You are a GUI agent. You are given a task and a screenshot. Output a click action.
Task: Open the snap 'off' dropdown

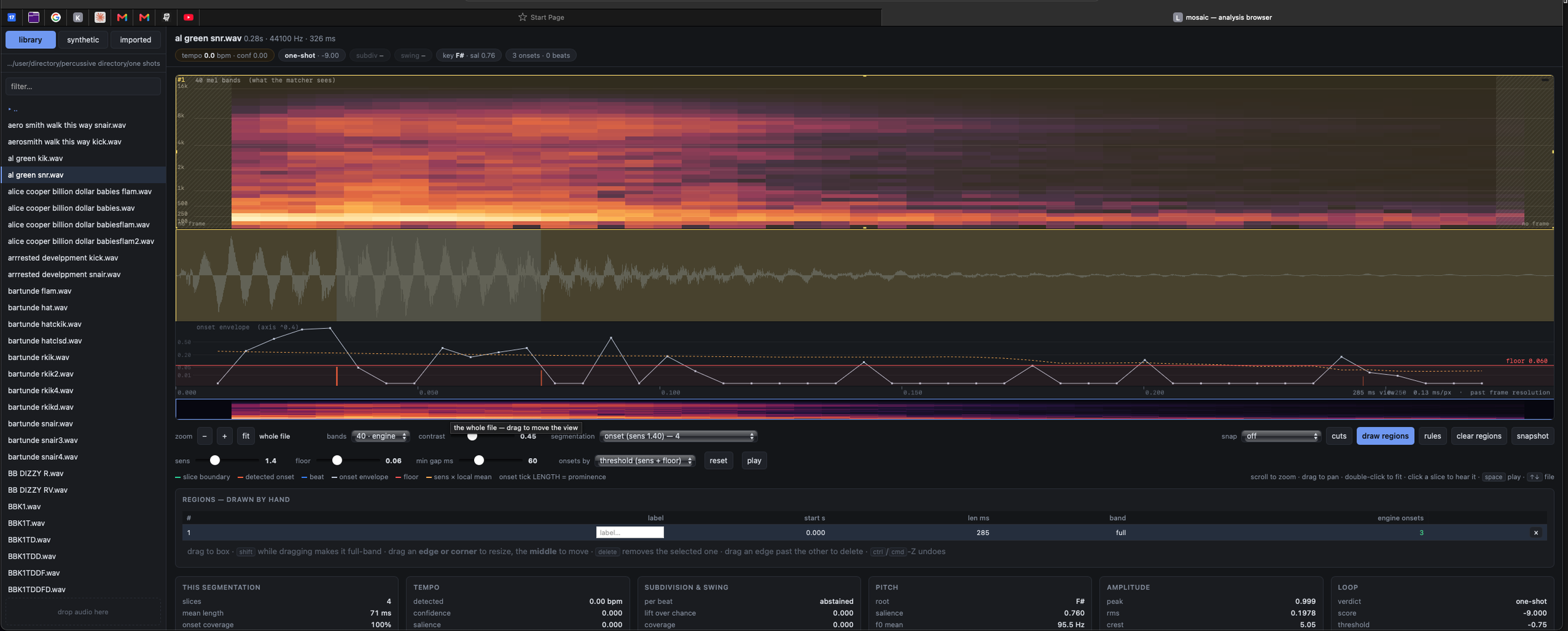pyautogui.click(x=1281, y=436)
